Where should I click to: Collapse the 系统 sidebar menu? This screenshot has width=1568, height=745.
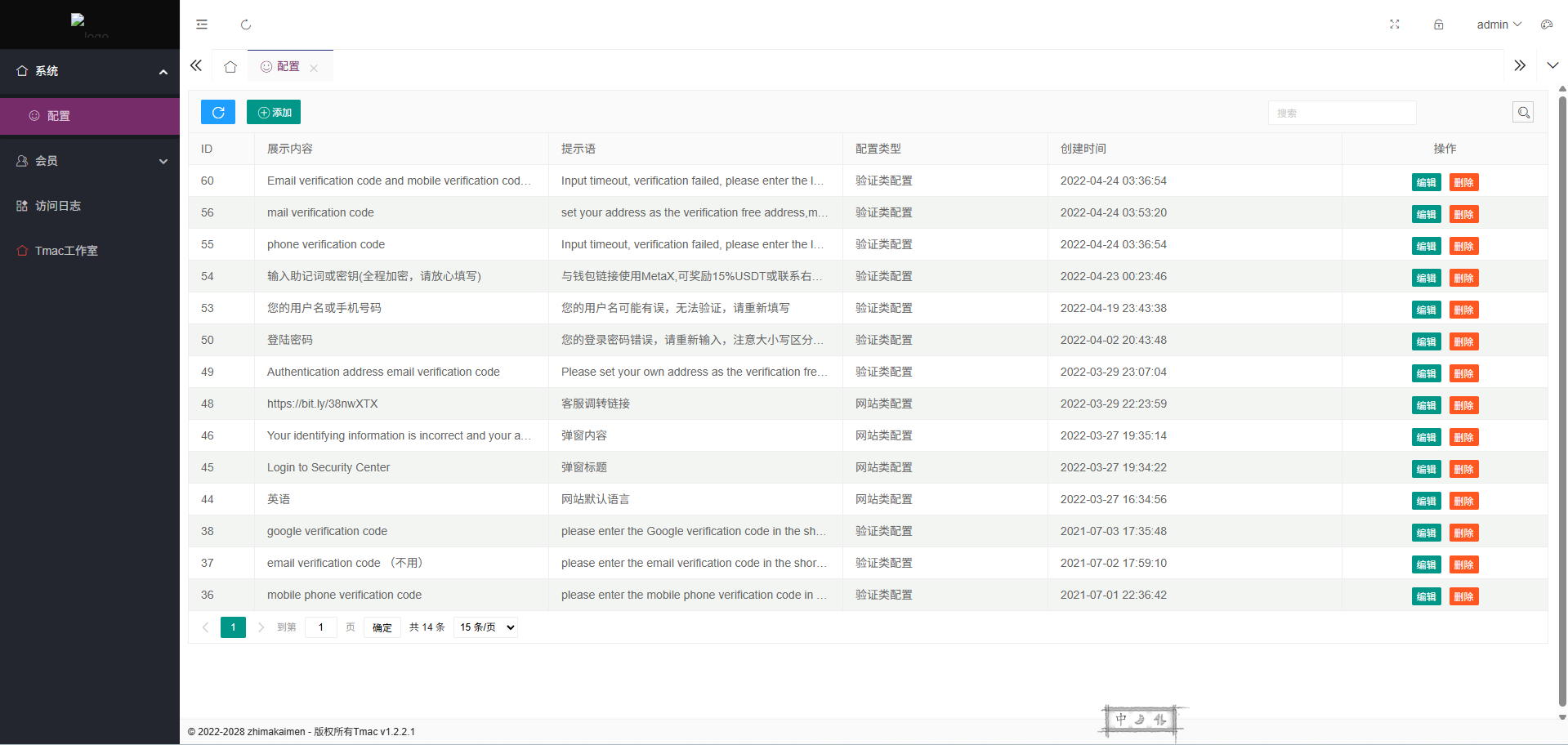[x=90, y=71]
